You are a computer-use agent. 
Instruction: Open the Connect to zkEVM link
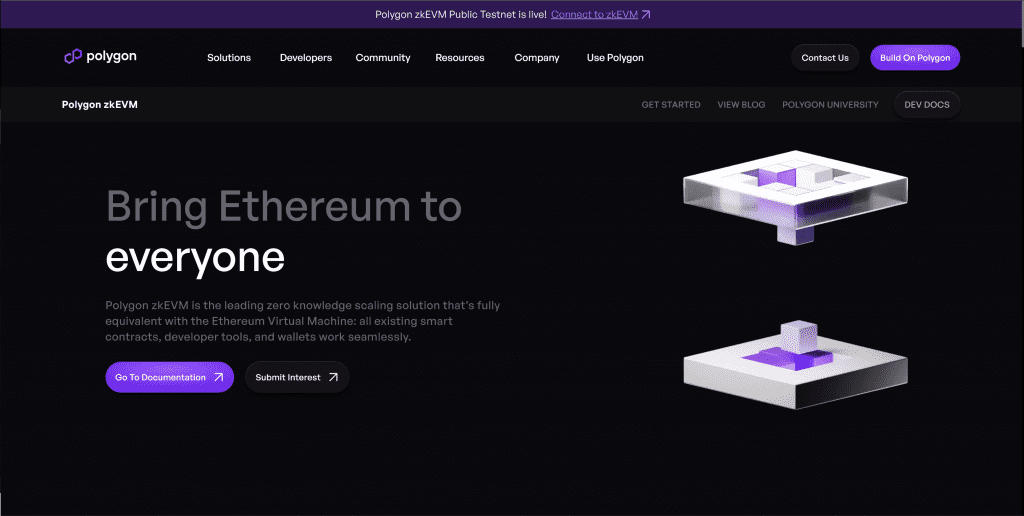(594, 14)
